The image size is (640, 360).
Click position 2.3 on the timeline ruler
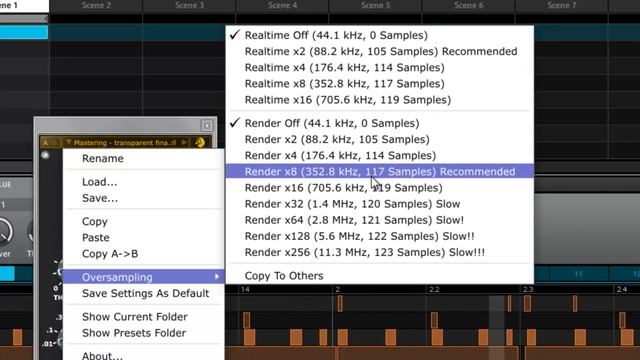[528, 289]
